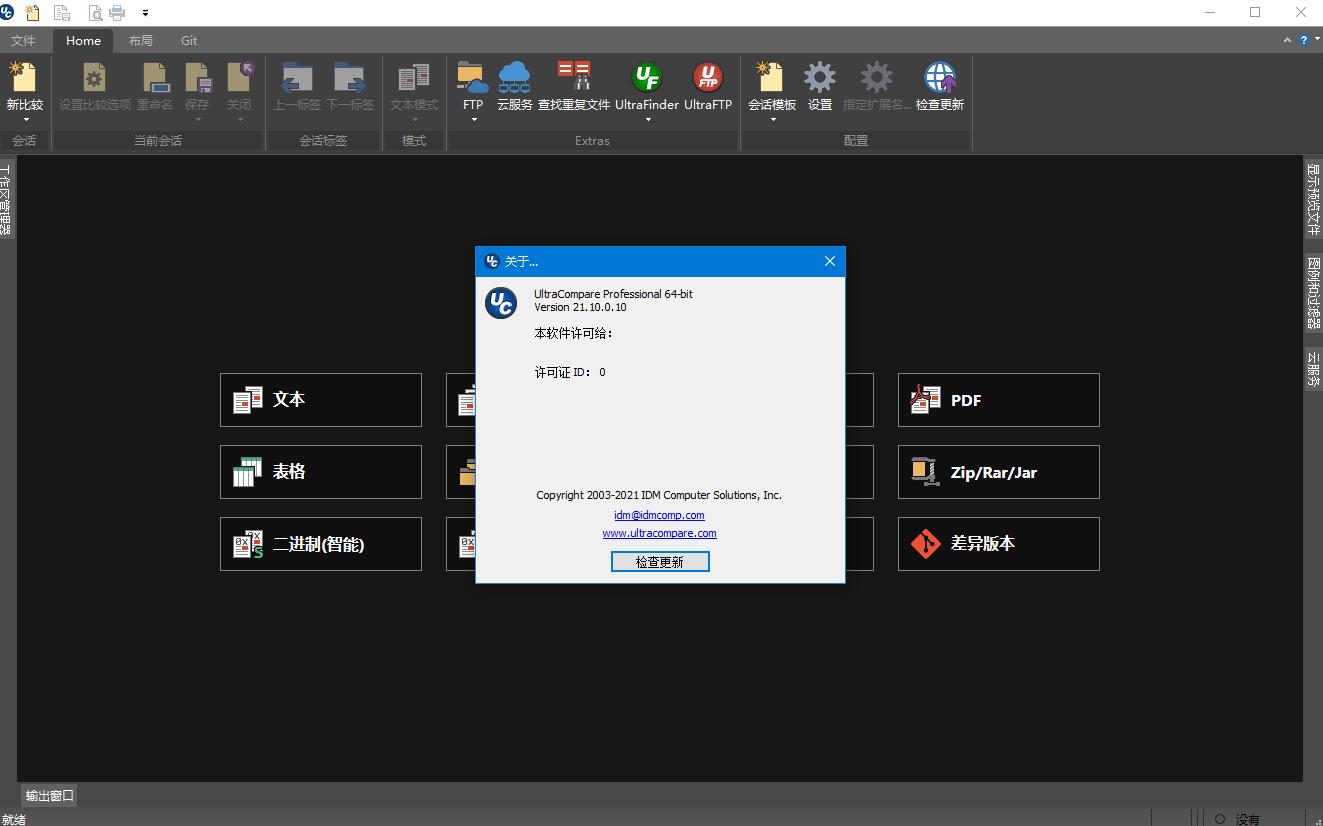This screenshot has height=826, width=1323.
Task: Open 设置 settings gear in ribbon
Action: [x=820, y=77]
